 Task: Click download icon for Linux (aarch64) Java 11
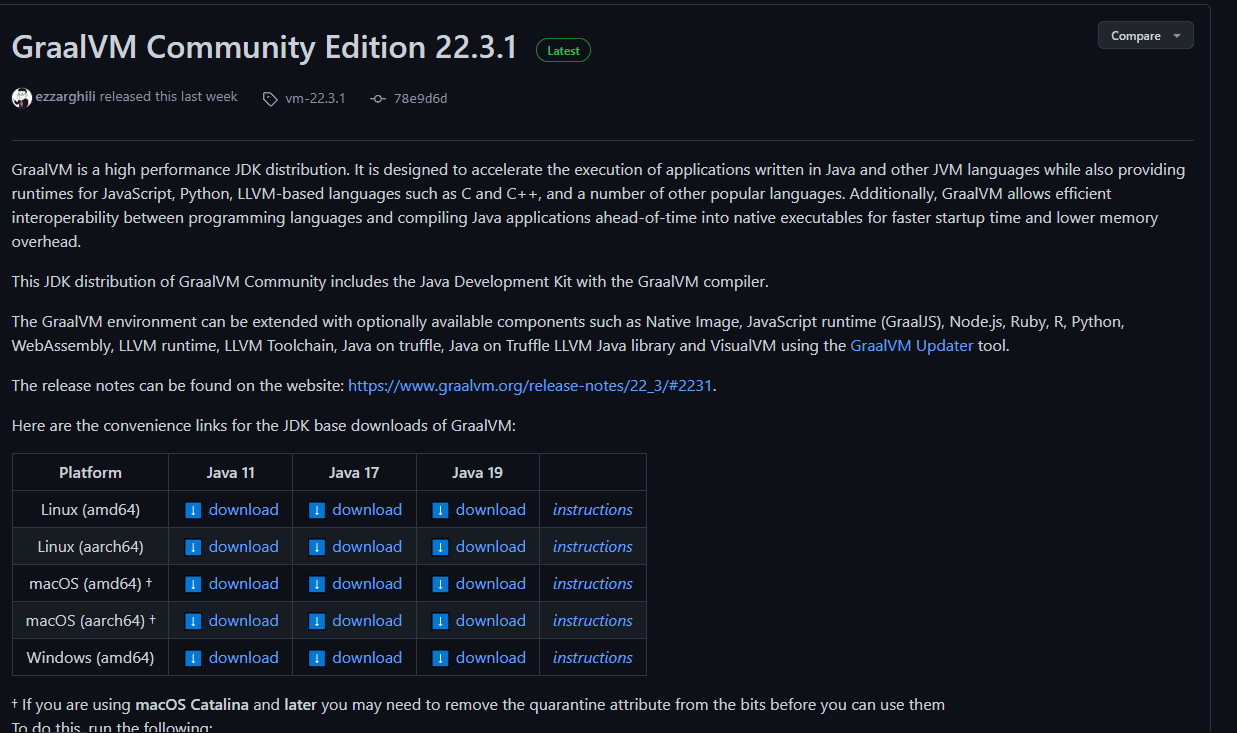coord(194,547)
